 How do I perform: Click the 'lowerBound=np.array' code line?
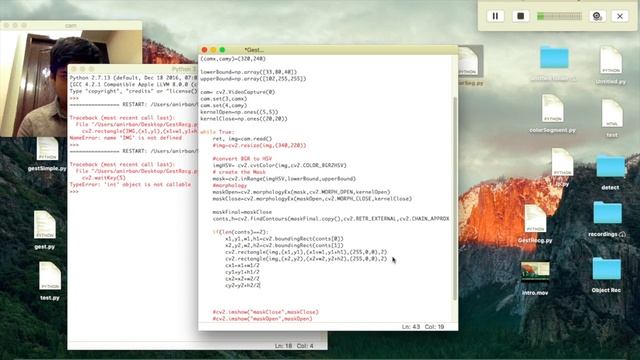[x=249, y=72]
